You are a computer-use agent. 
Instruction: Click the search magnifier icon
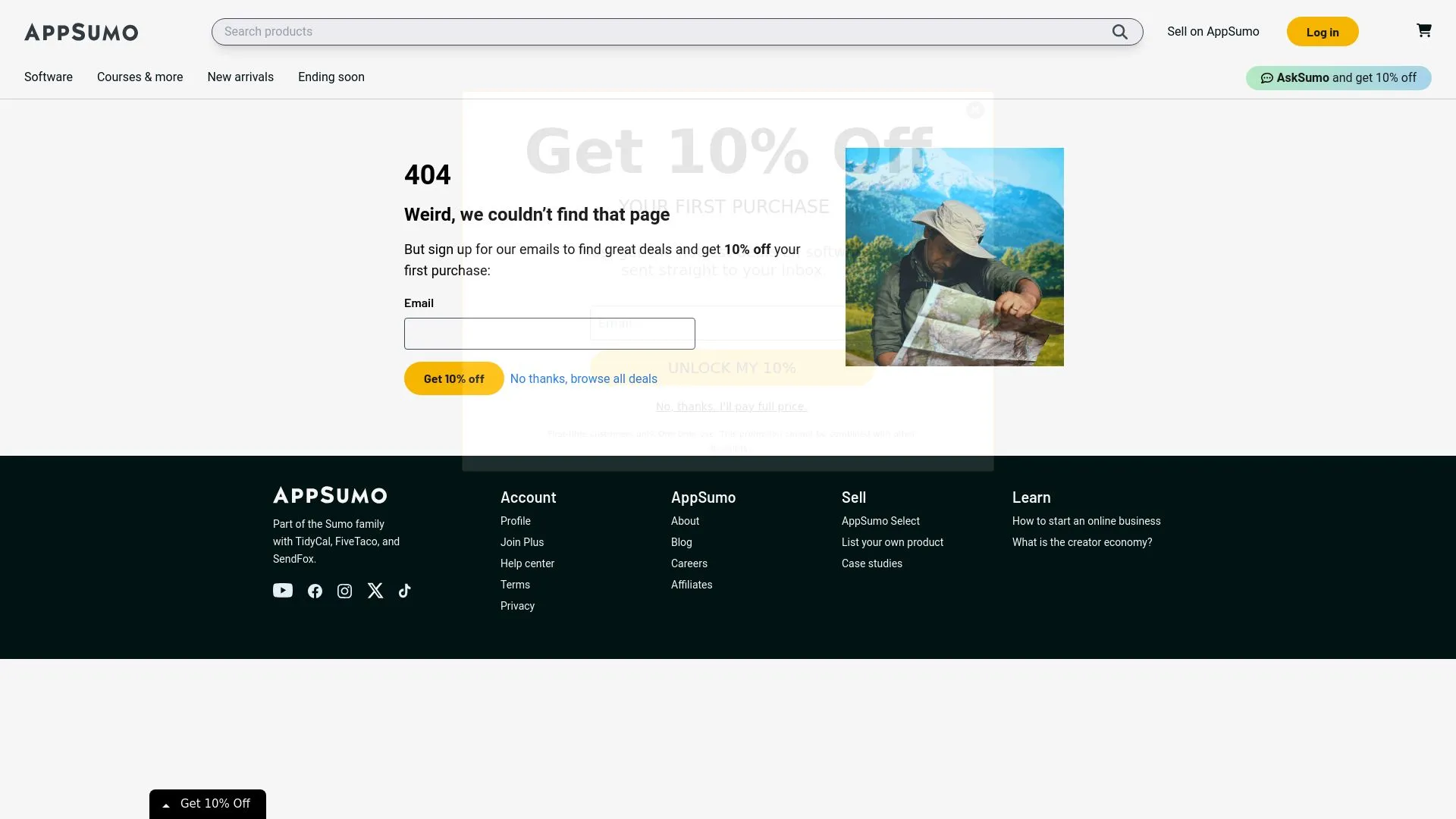coord(1120,31)
